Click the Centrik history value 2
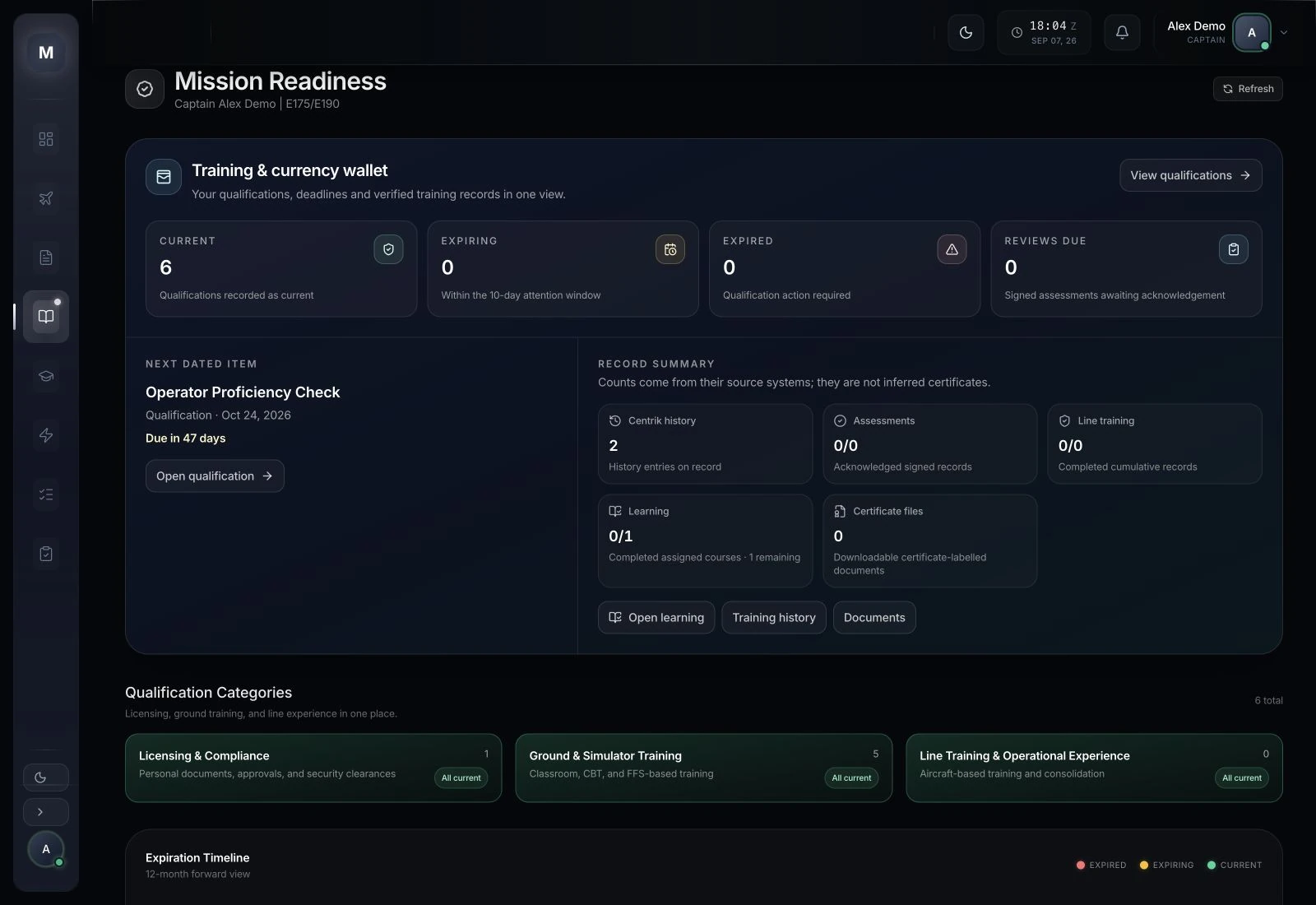 click(614, 445)
